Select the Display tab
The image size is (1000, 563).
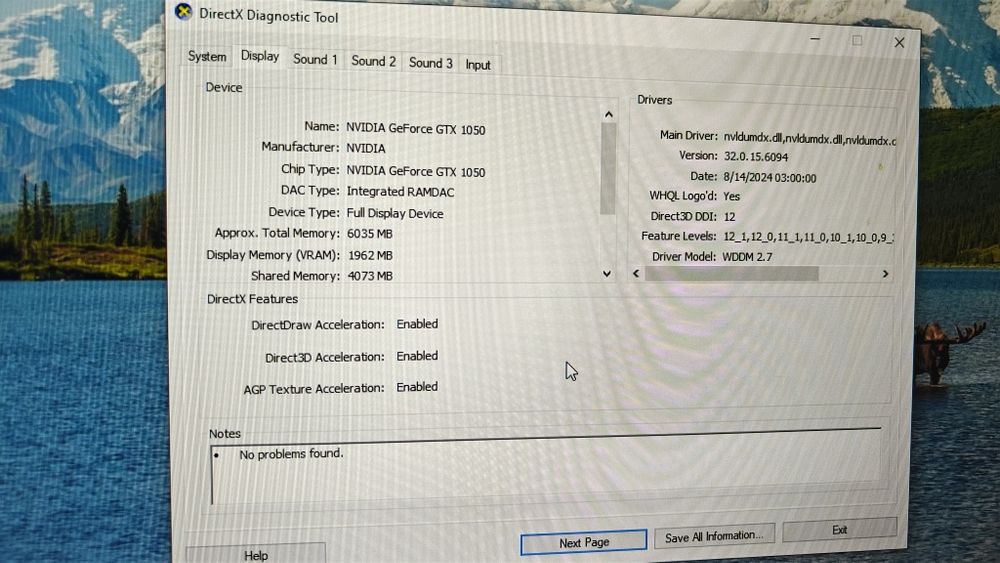[260, 56]
